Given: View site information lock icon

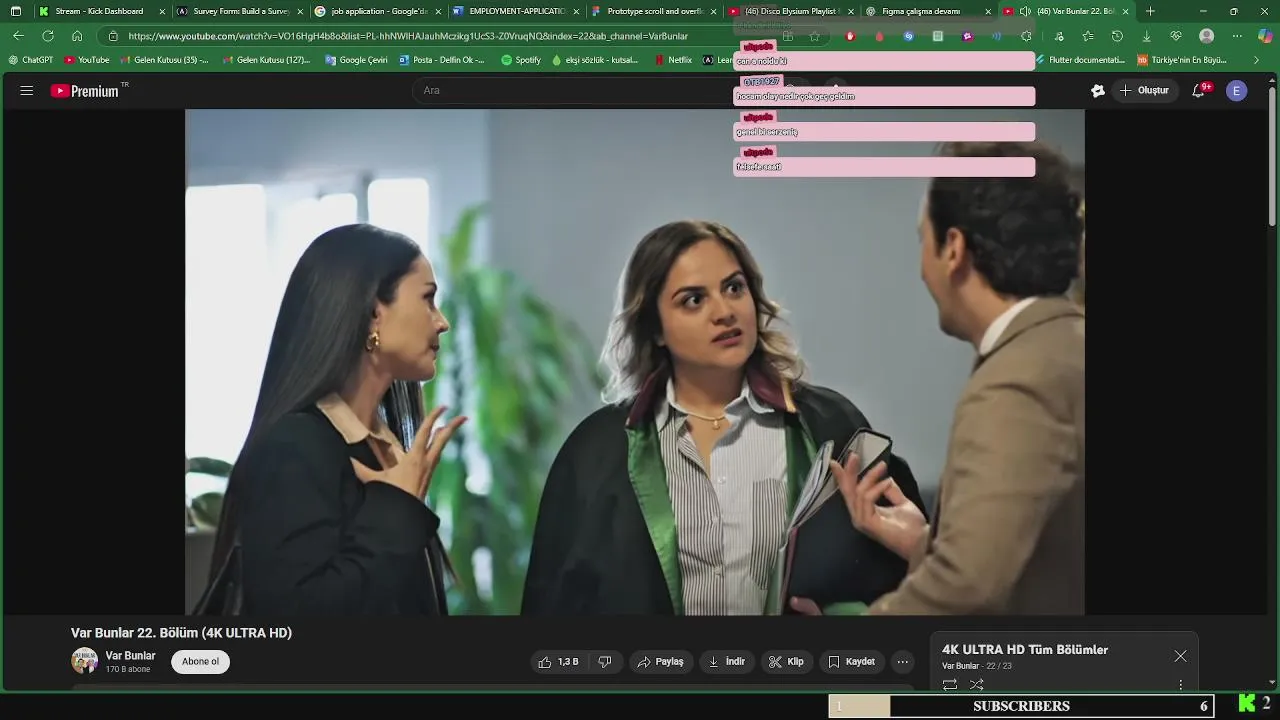Looking at the screenshot, I should [x=113, y=36].
